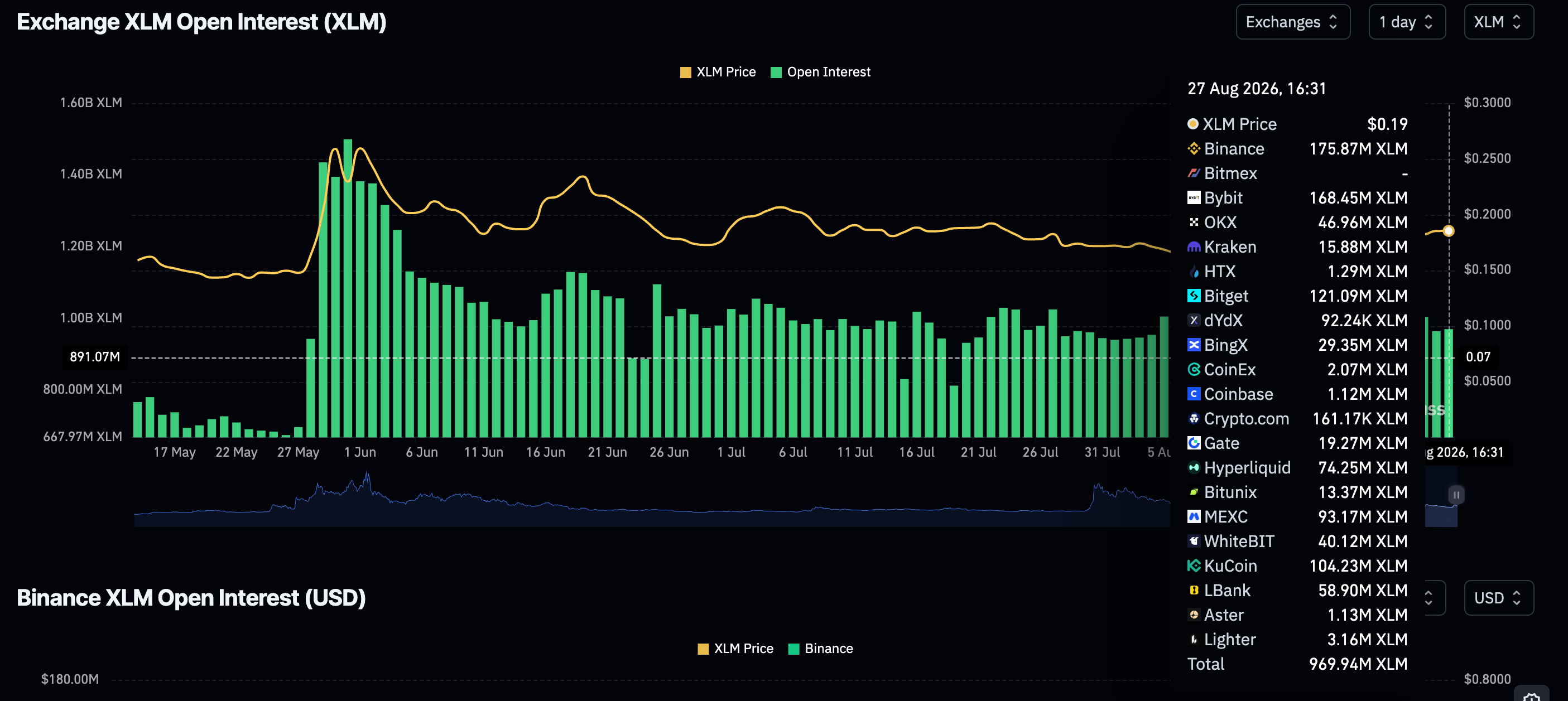This screenshot has height=701, width=1568.
Task: Click the 891.07M crosshair axis label
Action: click(95, 356)
